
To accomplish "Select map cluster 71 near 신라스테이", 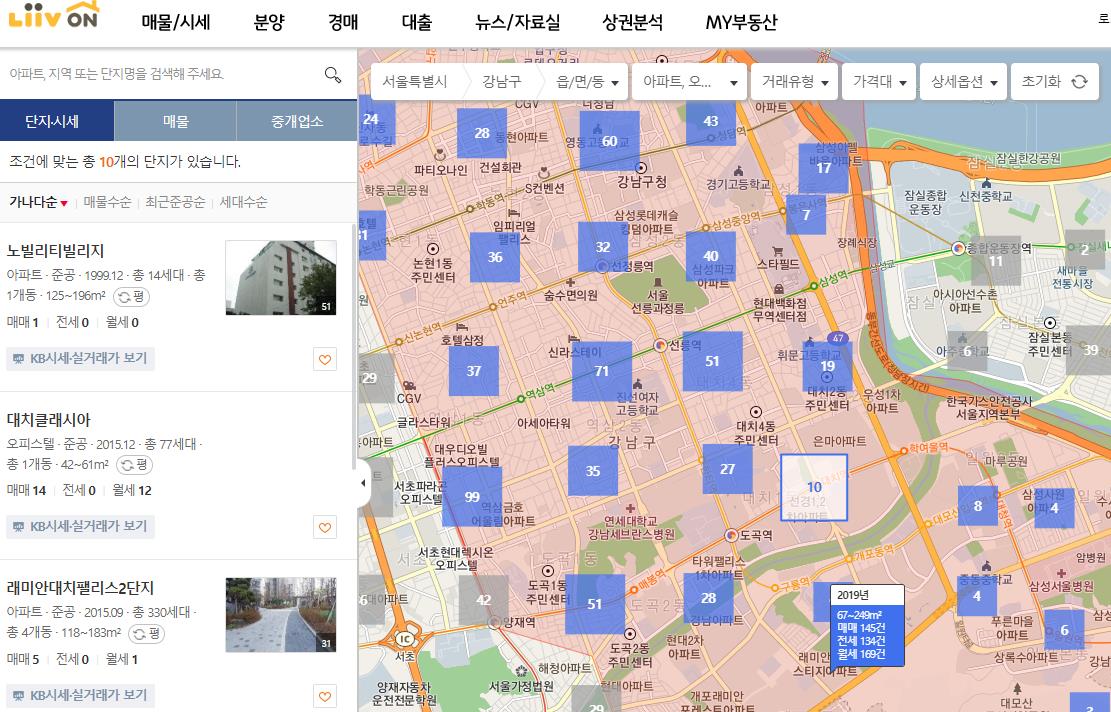I will [x=602, y=371].
